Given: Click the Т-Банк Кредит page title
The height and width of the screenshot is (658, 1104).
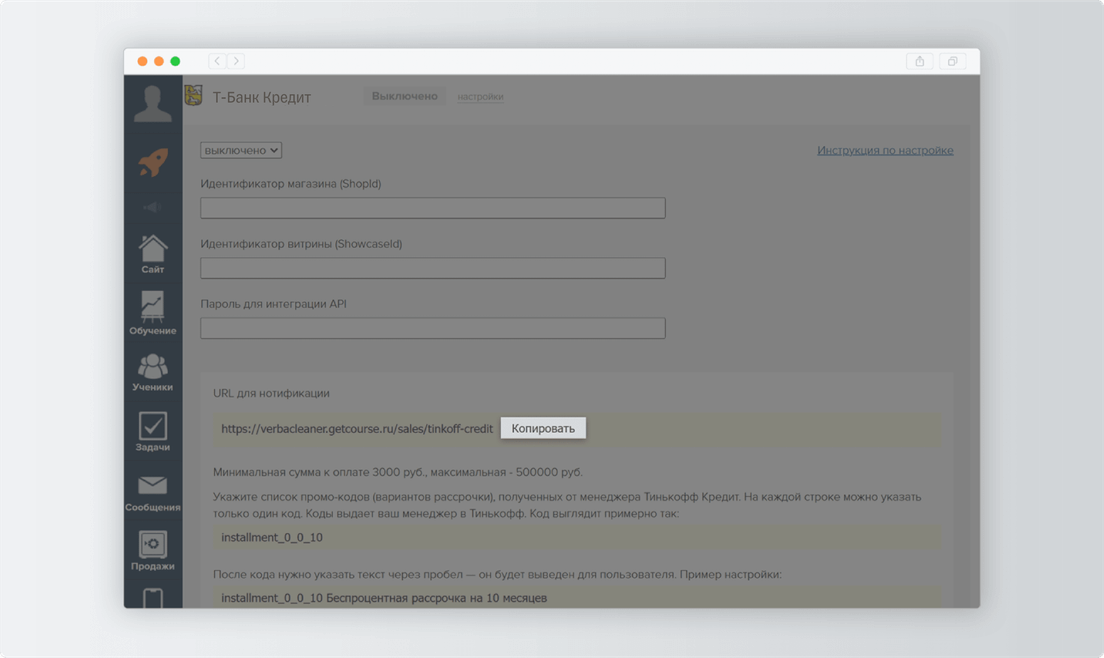Looking at the screenshot, I should [x=262, y=97].
